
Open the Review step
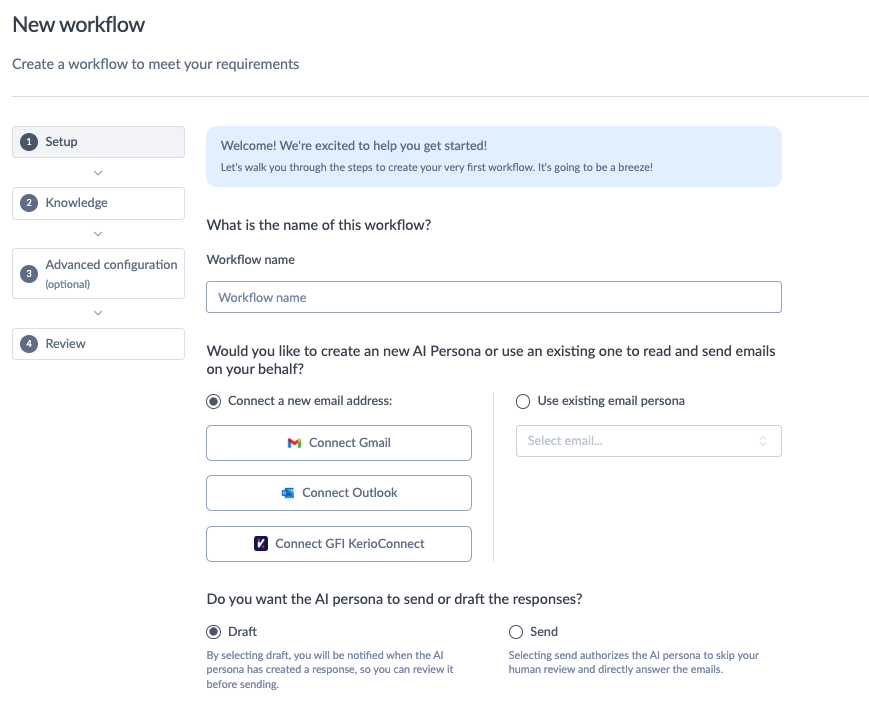point(98,344)
